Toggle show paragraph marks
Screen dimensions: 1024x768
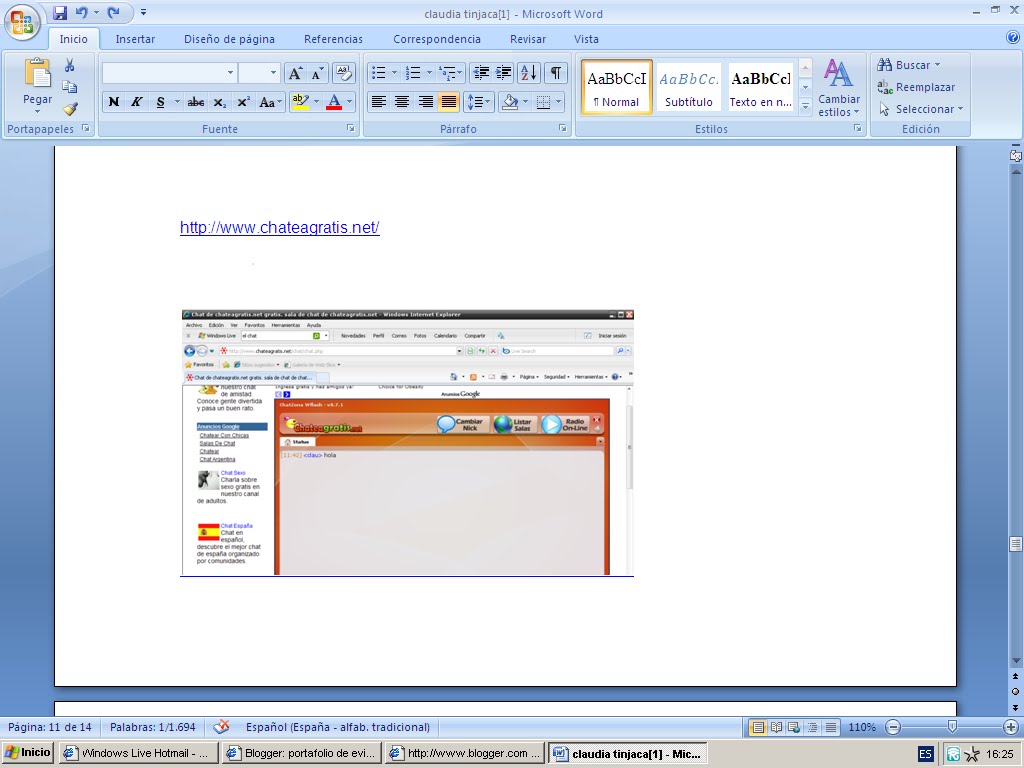[555, 73]
